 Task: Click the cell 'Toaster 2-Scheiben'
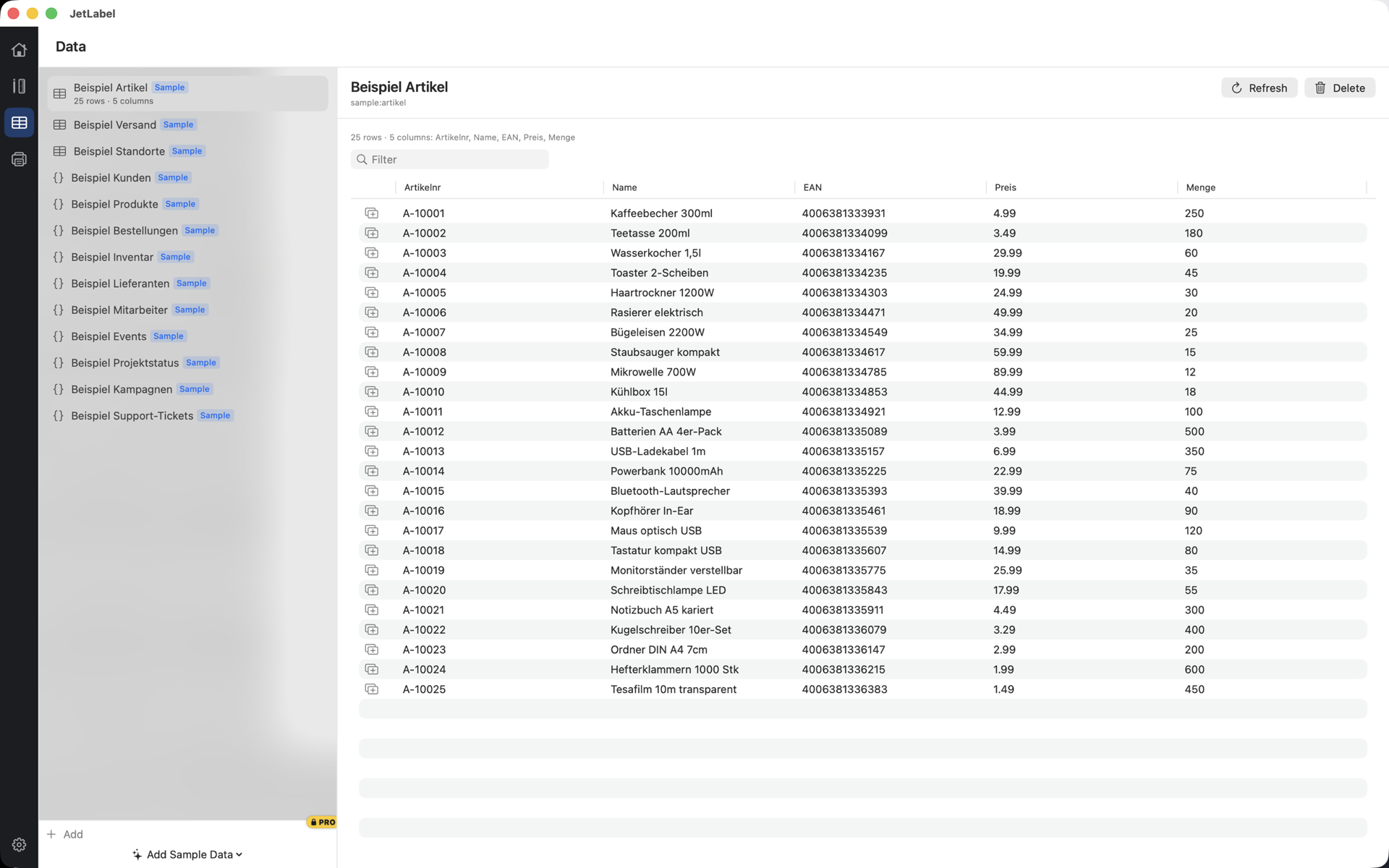click(x=659, y=273)
